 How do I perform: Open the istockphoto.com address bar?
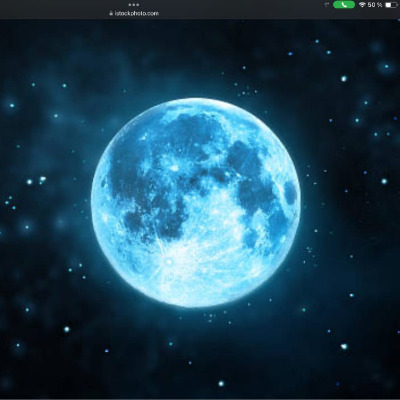pyautogui.click(x=134, y=14)
